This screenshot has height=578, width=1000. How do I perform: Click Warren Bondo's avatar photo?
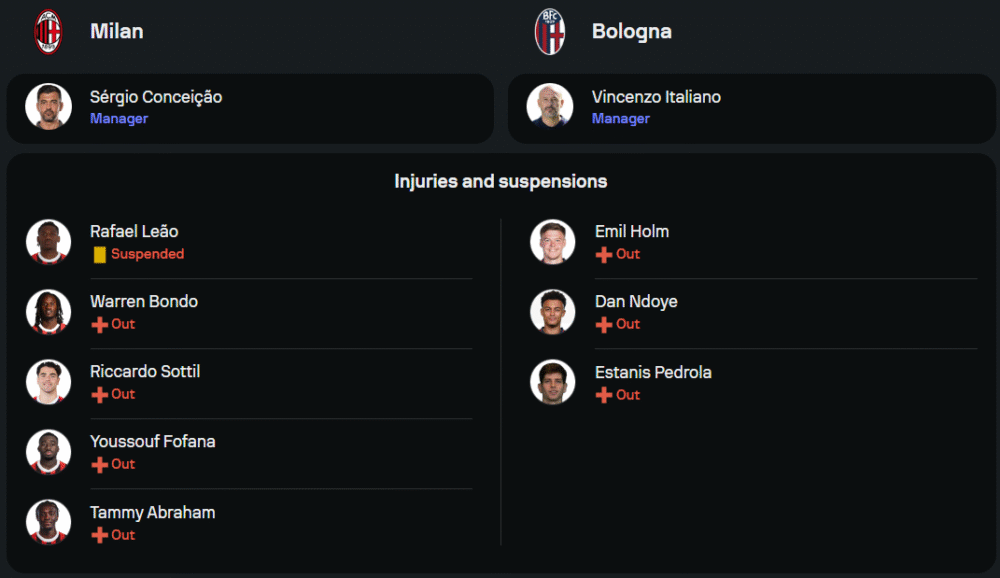pyautogui.click(x=48, y=312)
